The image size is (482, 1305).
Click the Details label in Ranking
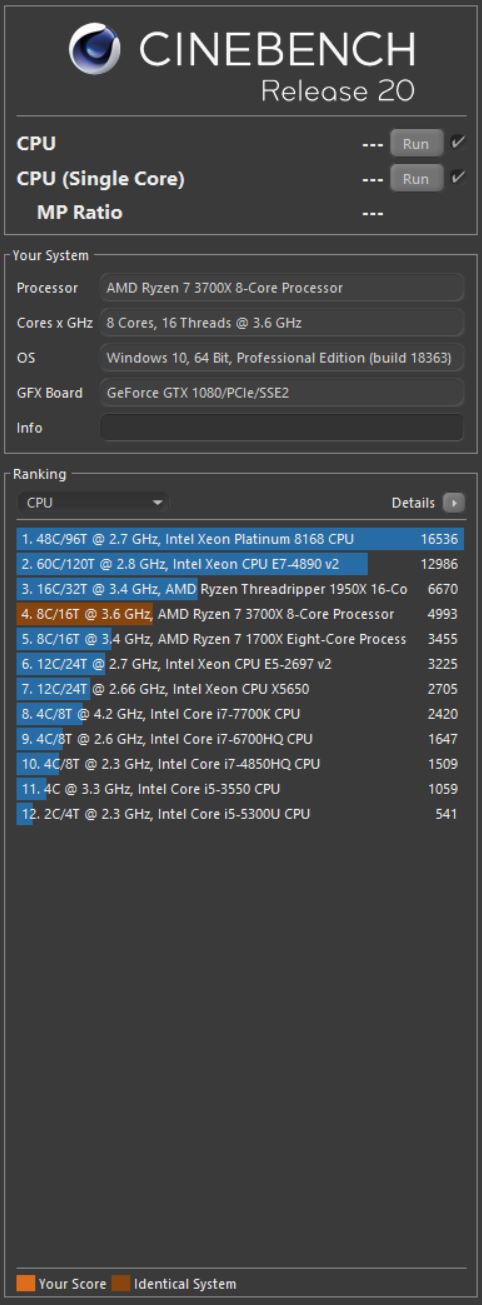click(x=413, y=503)
